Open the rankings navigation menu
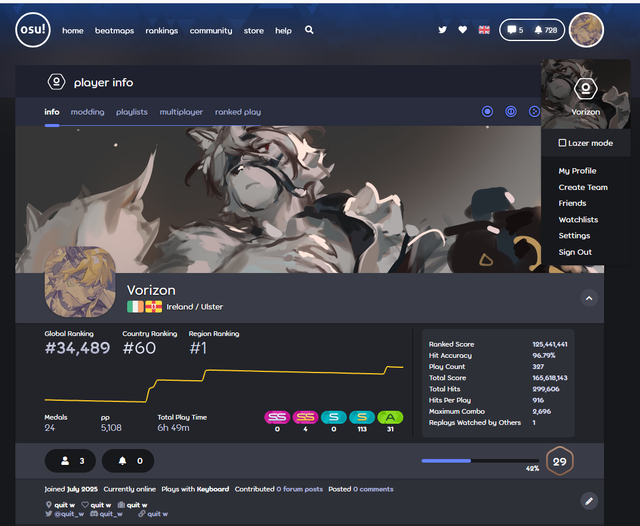Screen dimensions: 640x526 (162, 31)
